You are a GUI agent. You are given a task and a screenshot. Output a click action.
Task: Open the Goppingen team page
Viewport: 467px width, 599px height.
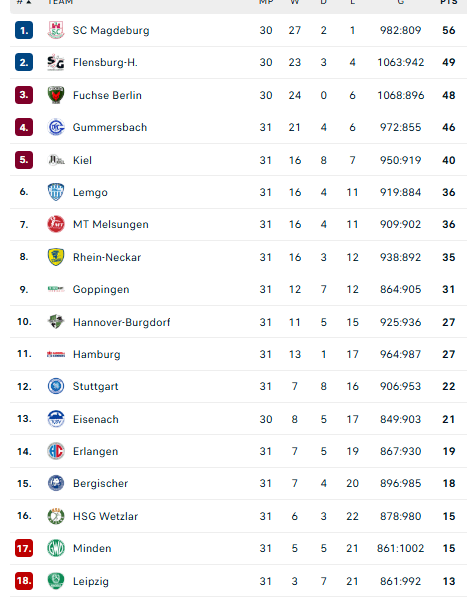point(101,290)
